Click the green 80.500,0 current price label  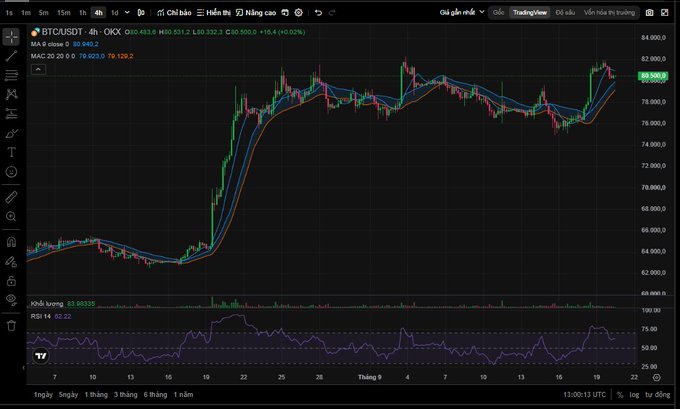click(x=653, y=75)
